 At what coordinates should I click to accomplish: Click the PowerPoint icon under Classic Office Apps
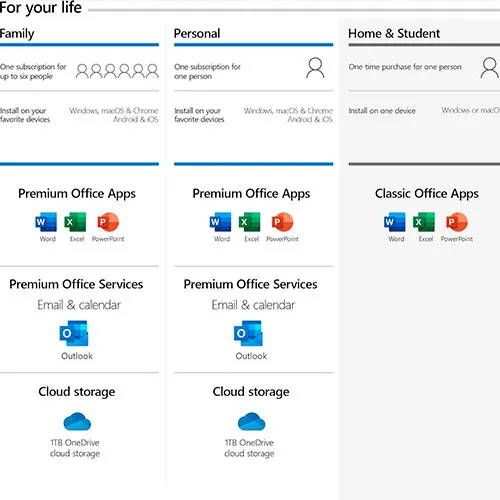coord(457,222)
